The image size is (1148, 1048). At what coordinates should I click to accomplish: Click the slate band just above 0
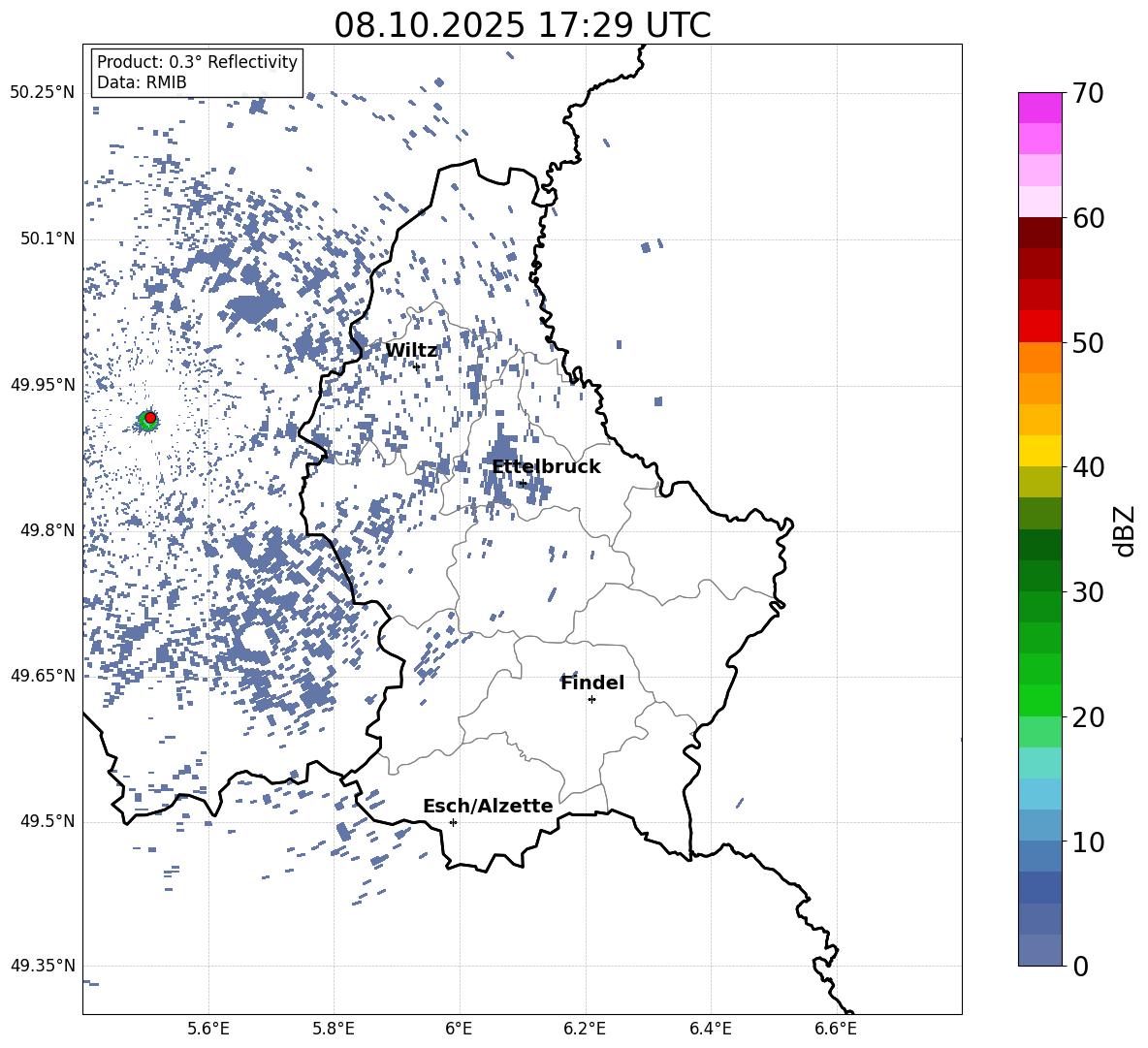[x=1040, y=950]
